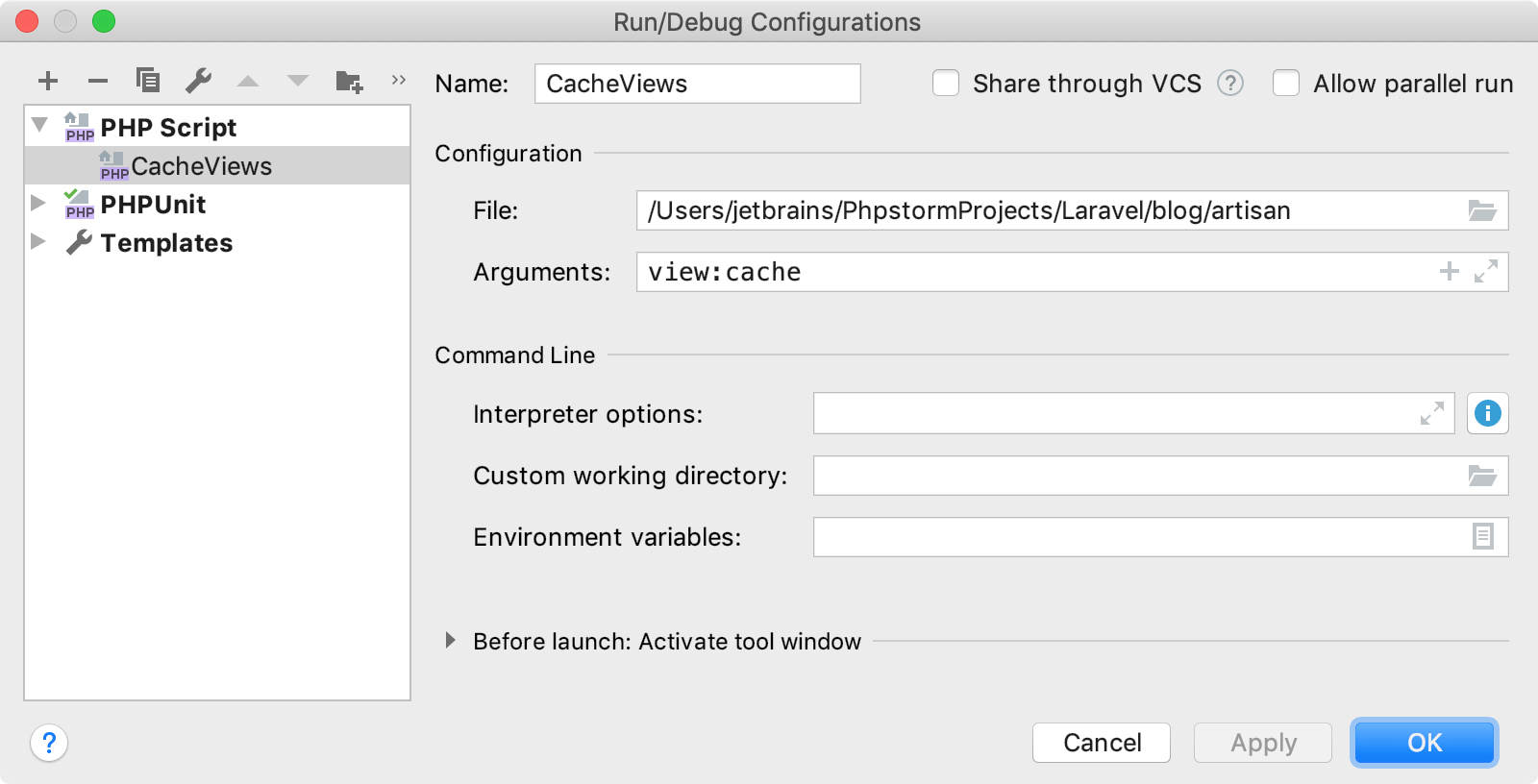Remove the selected configuration with the minus icon
The height and width of the screenshot is (784, 1538).
pos(98,81)
